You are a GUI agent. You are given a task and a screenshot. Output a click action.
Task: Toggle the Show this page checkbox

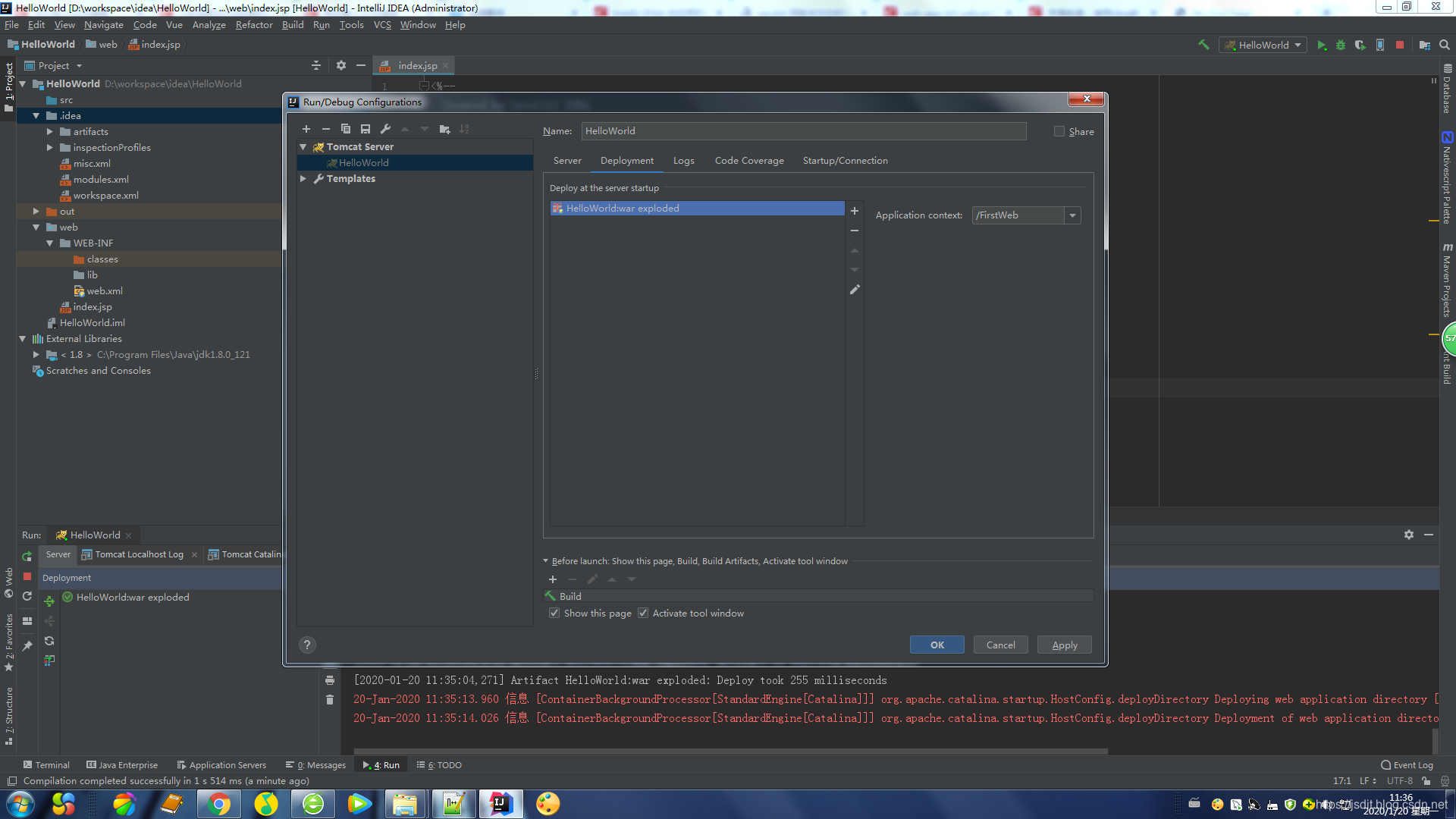coord(553,613)
